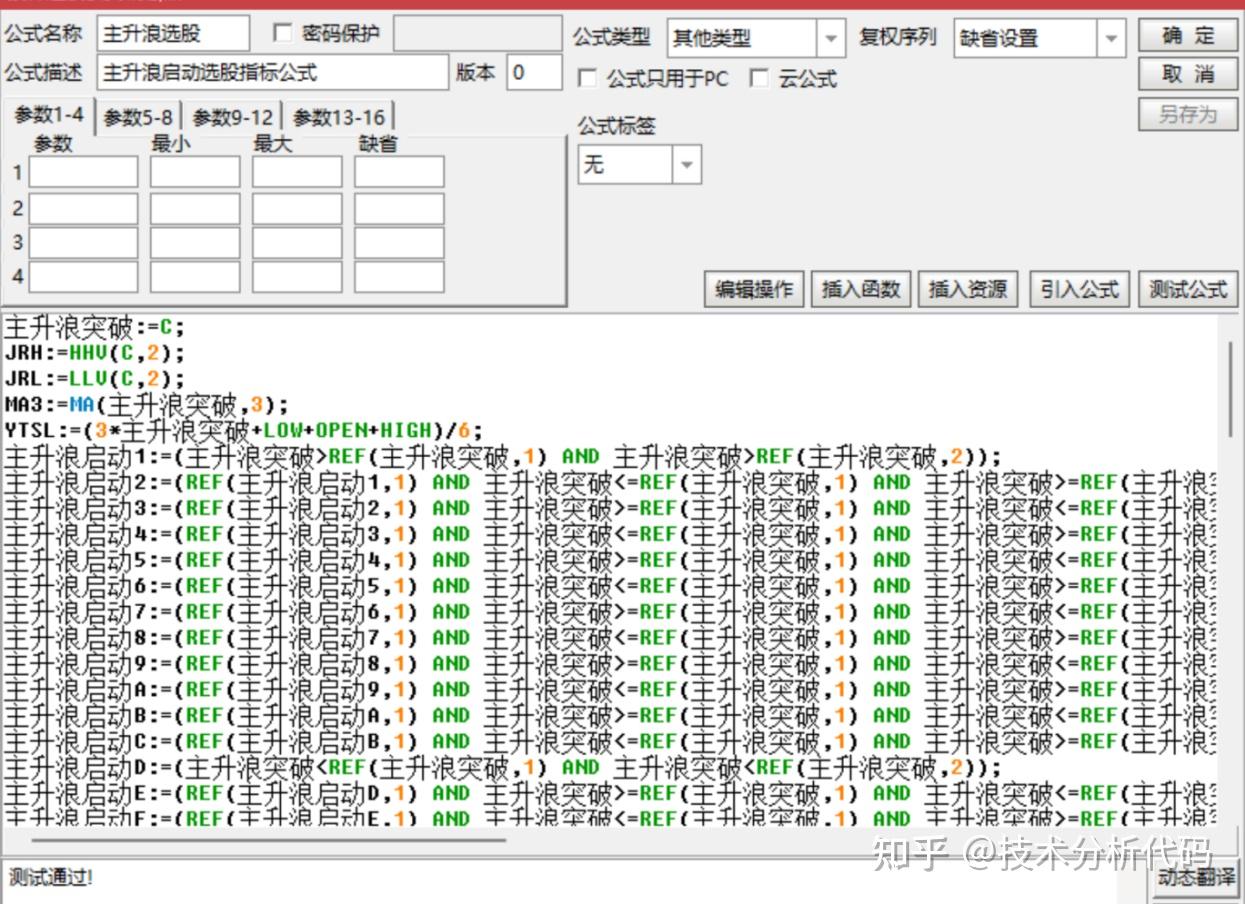Toggle the 密码保护 checkbox

tap(282, 34)
